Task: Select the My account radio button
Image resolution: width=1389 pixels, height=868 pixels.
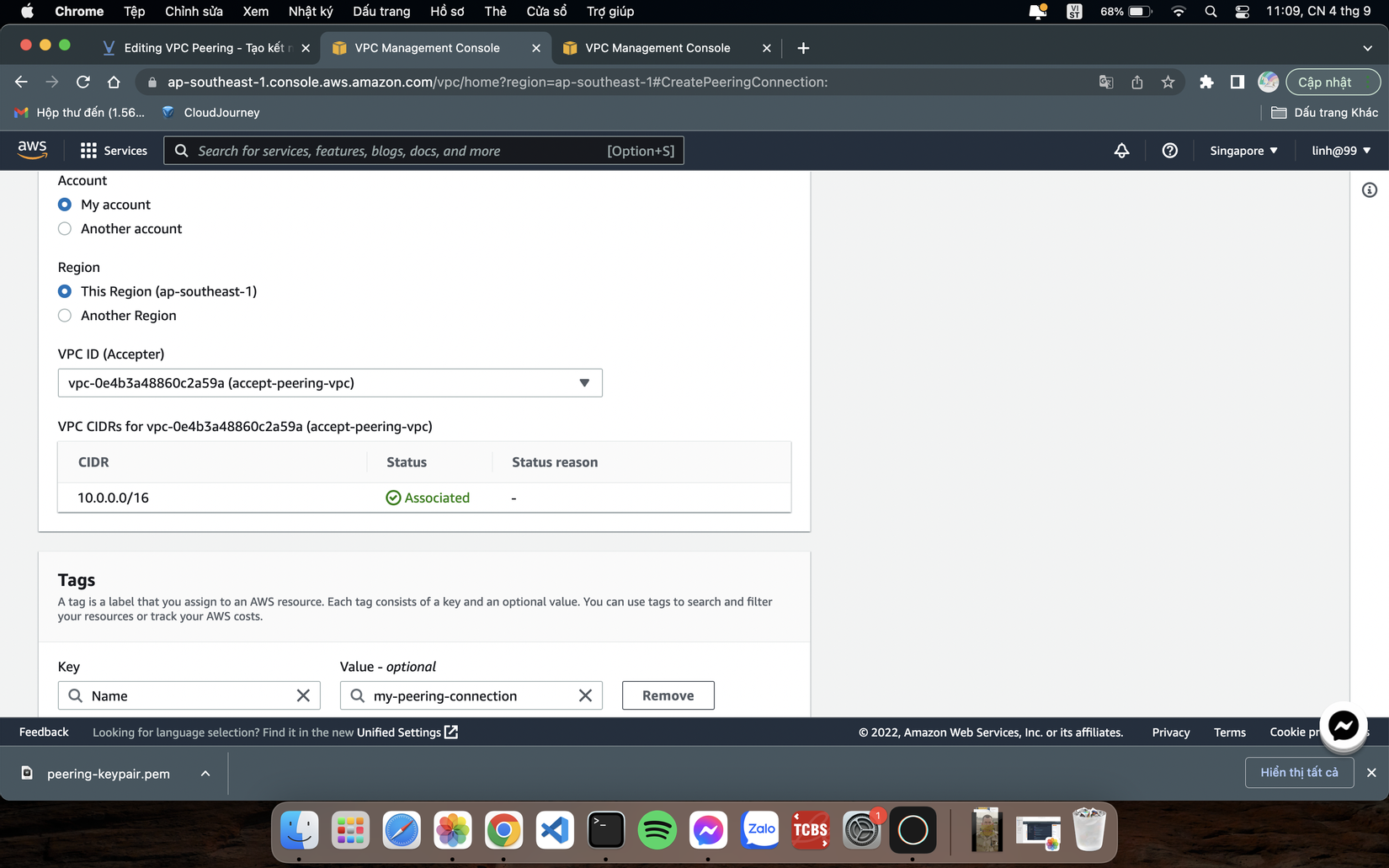Action: coord(65,205)
